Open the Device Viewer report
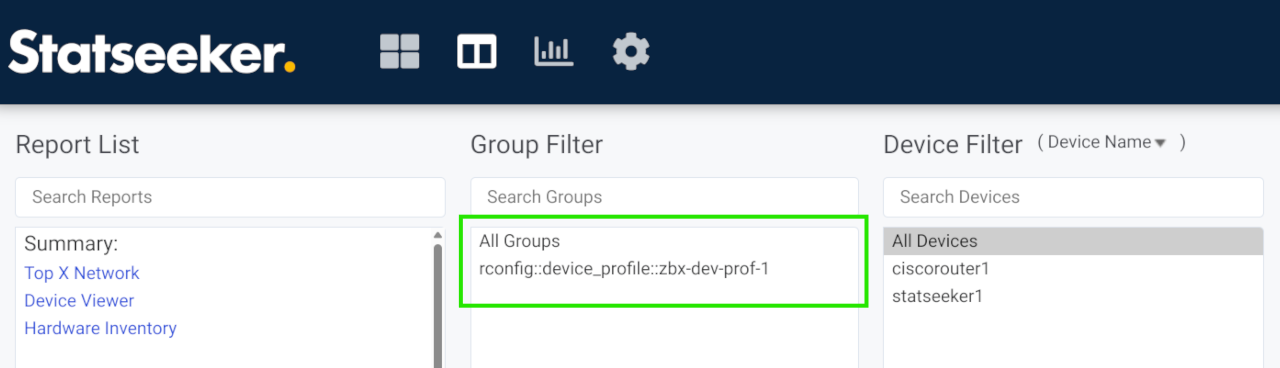This screenshot has width=1280, height=368. [x=79, y=300]
